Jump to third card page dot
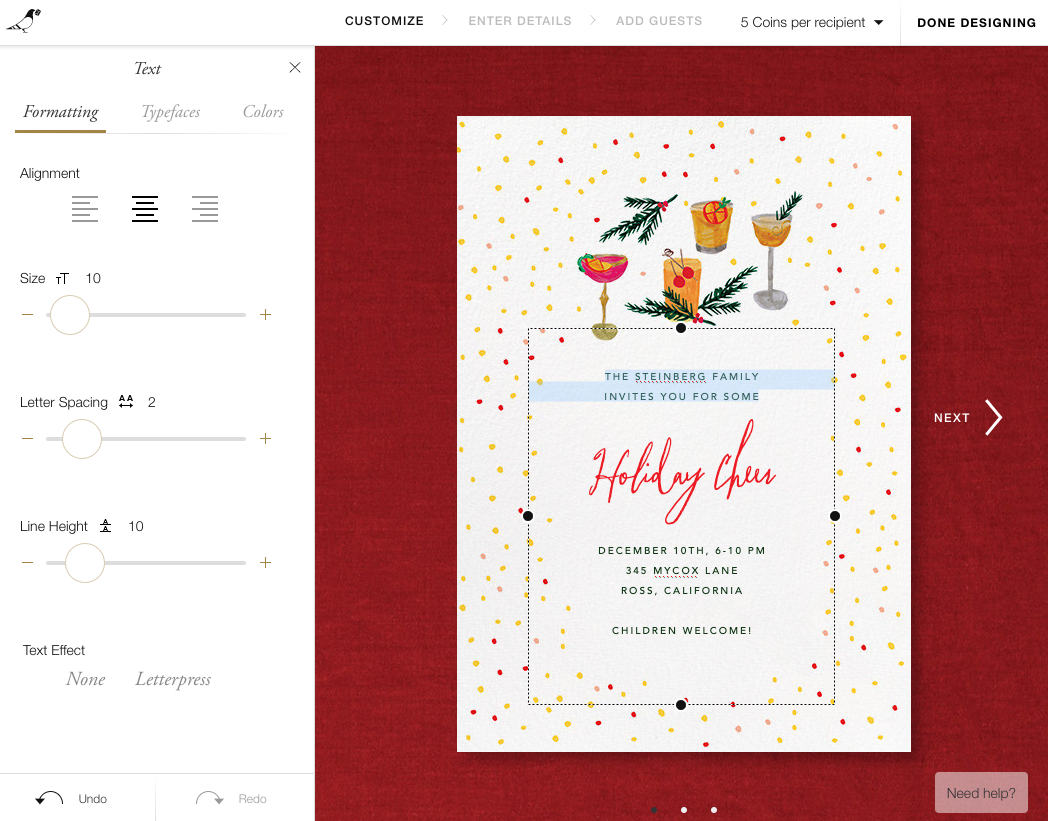This screenshot has width=1048, height=821. (714, 810)
